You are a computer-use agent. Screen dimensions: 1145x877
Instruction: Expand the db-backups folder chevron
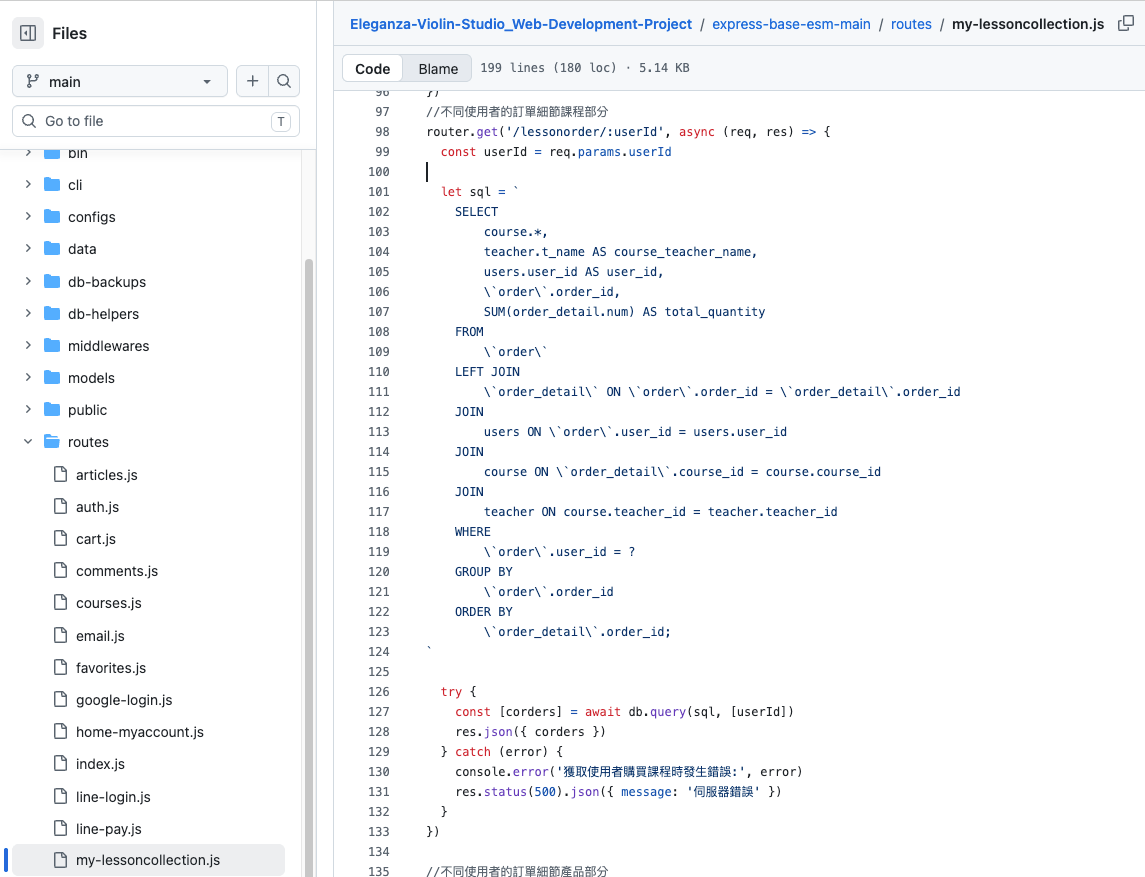(x=28, y=282)
